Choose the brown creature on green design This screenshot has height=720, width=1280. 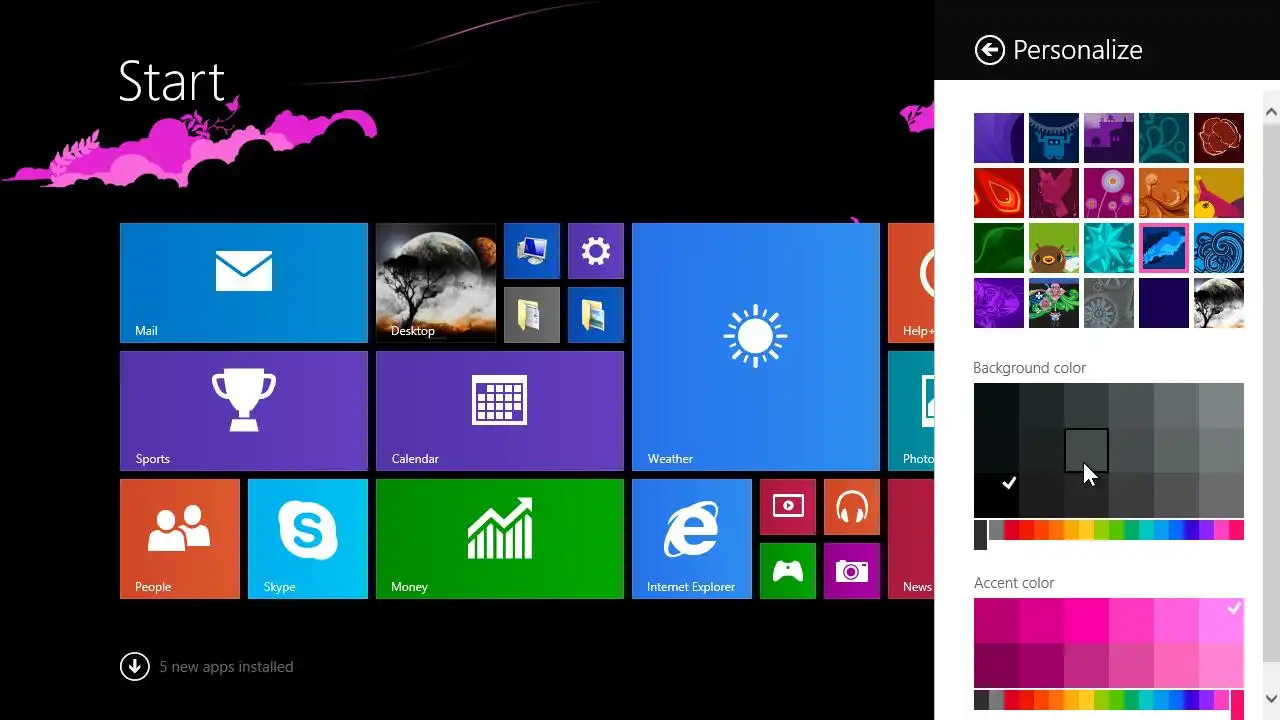pos(1054,248)
